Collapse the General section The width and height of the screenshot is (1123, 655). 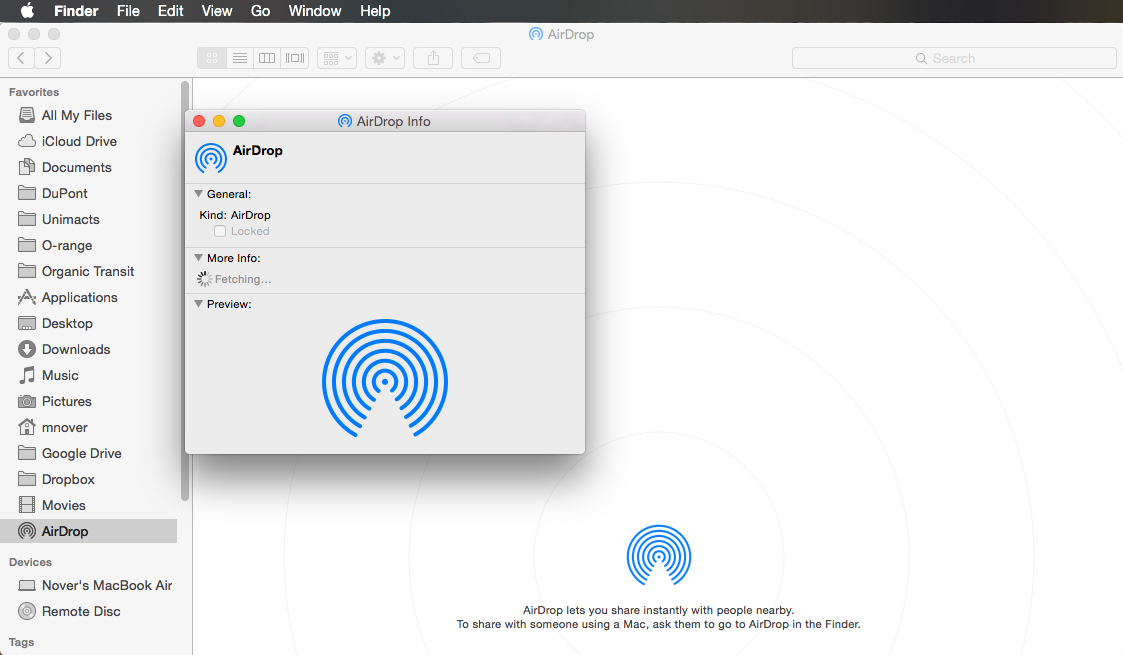198,194
